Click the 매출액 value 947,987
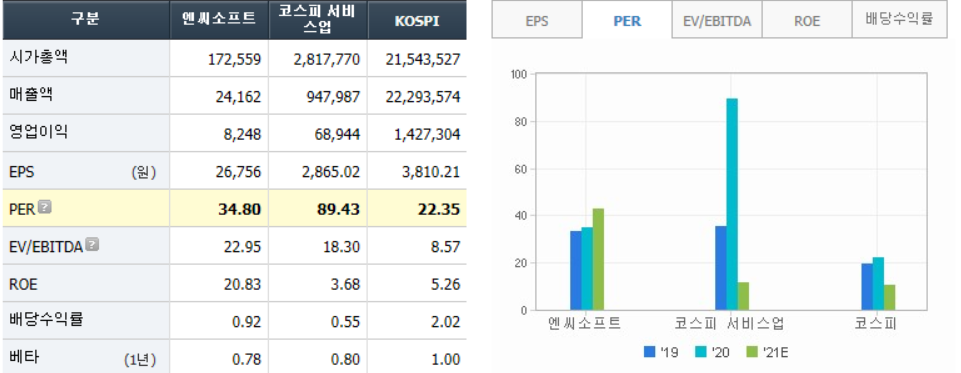The image size is (961, 373). [332, 97]
